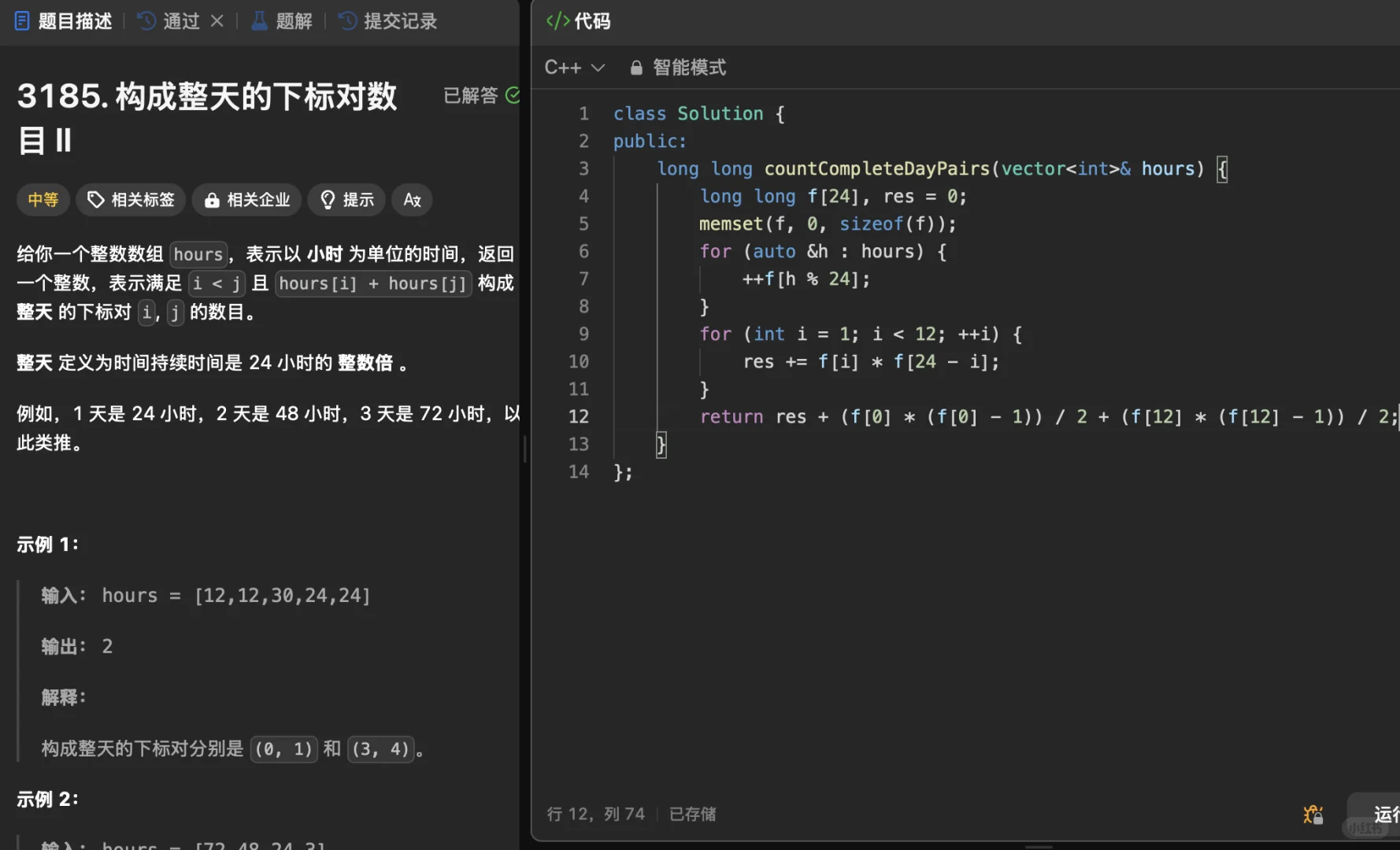Toggle 智能模式 lock setting
This screenshot has height=850, width=1400.
tap(678, 68)
